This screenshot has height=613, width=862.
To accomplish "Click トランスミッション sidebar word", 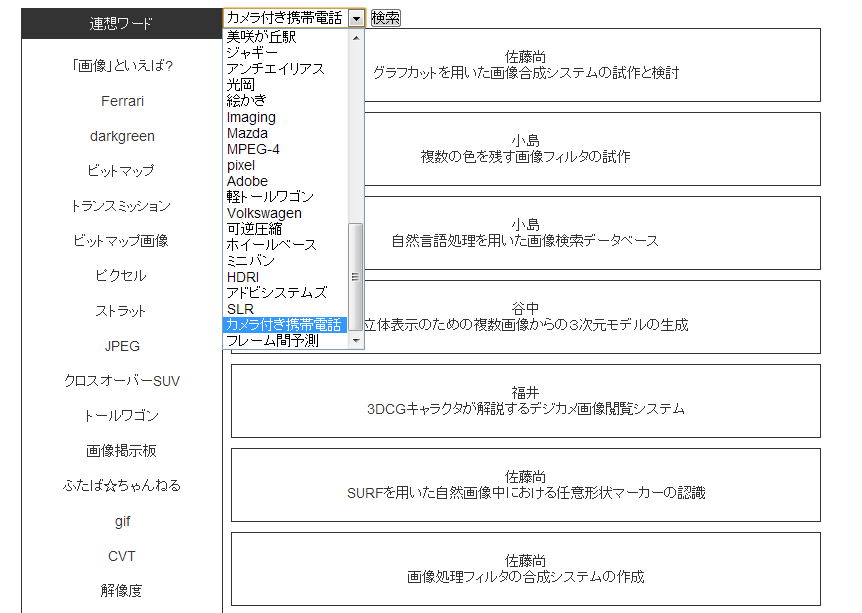I will [x=122, y=206].
